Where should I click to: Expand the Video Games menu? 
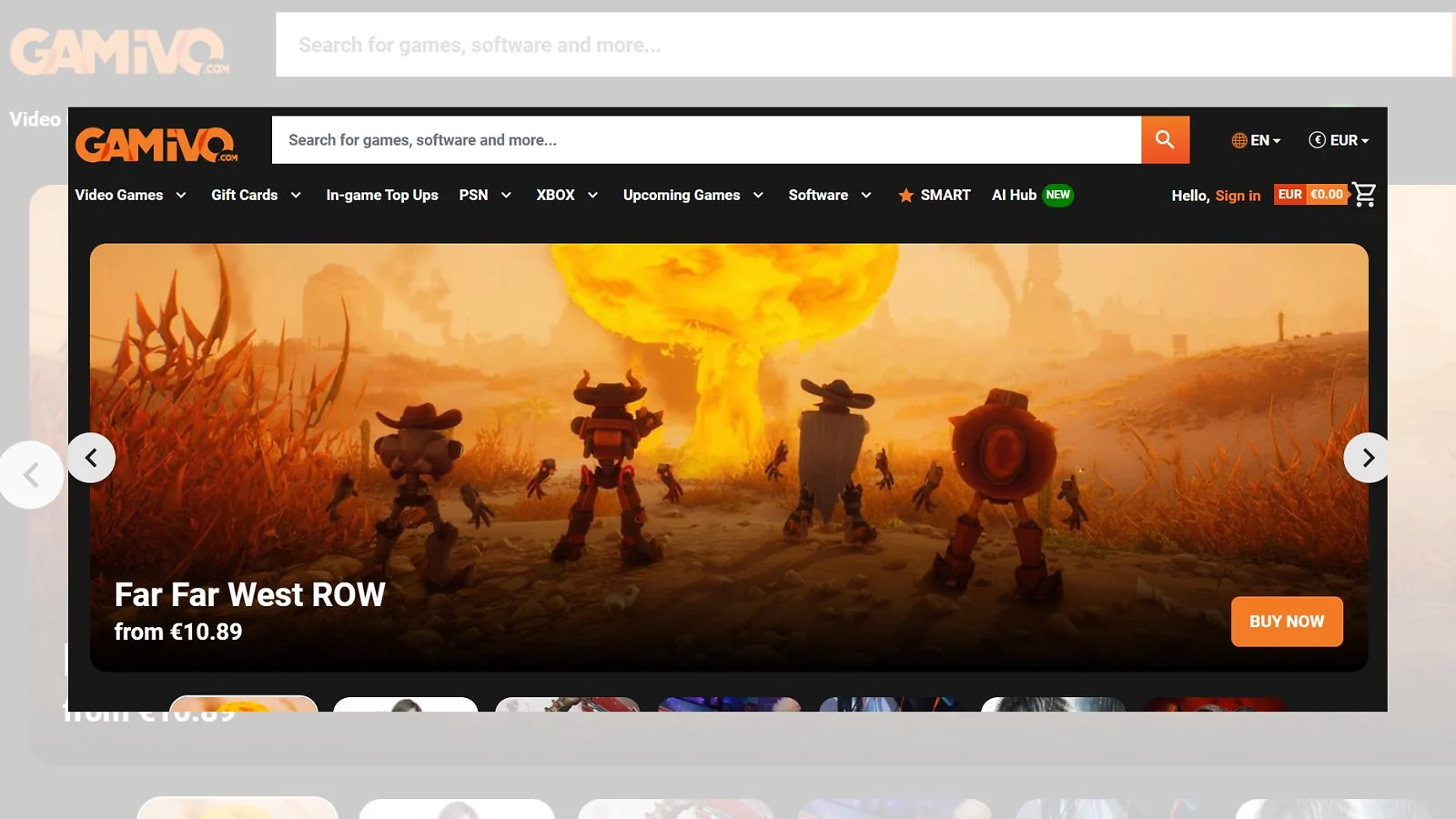130,195
